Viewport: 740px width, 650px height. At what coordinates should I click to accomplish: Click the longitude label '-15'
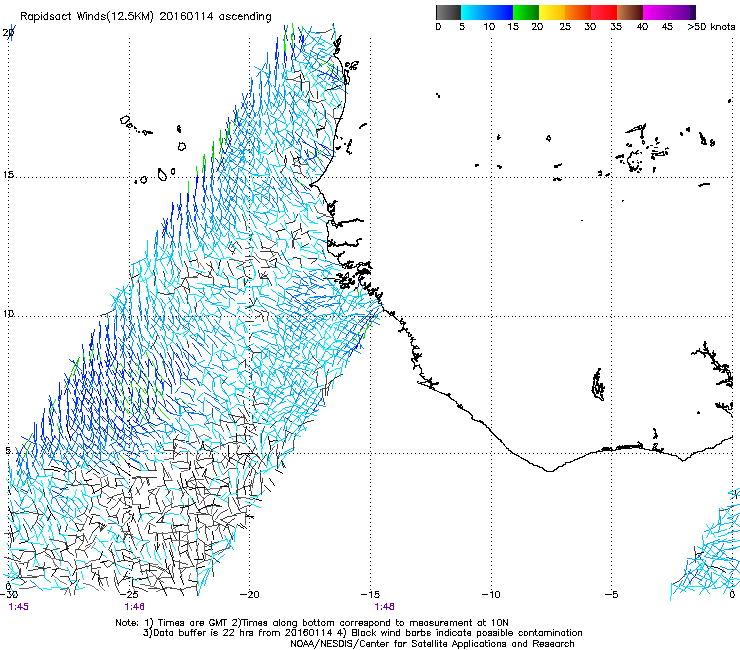point(370,594)
